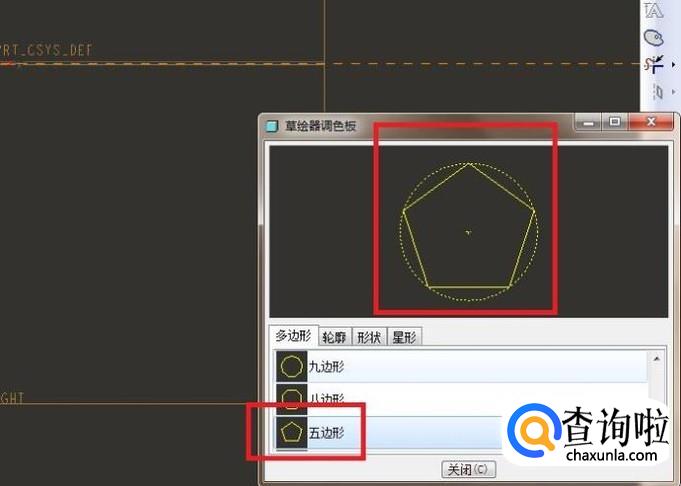The width and height of the screenshot is (681, 486).
Task: Click the 关闭(C) button
Action: (x=468, y=469)
